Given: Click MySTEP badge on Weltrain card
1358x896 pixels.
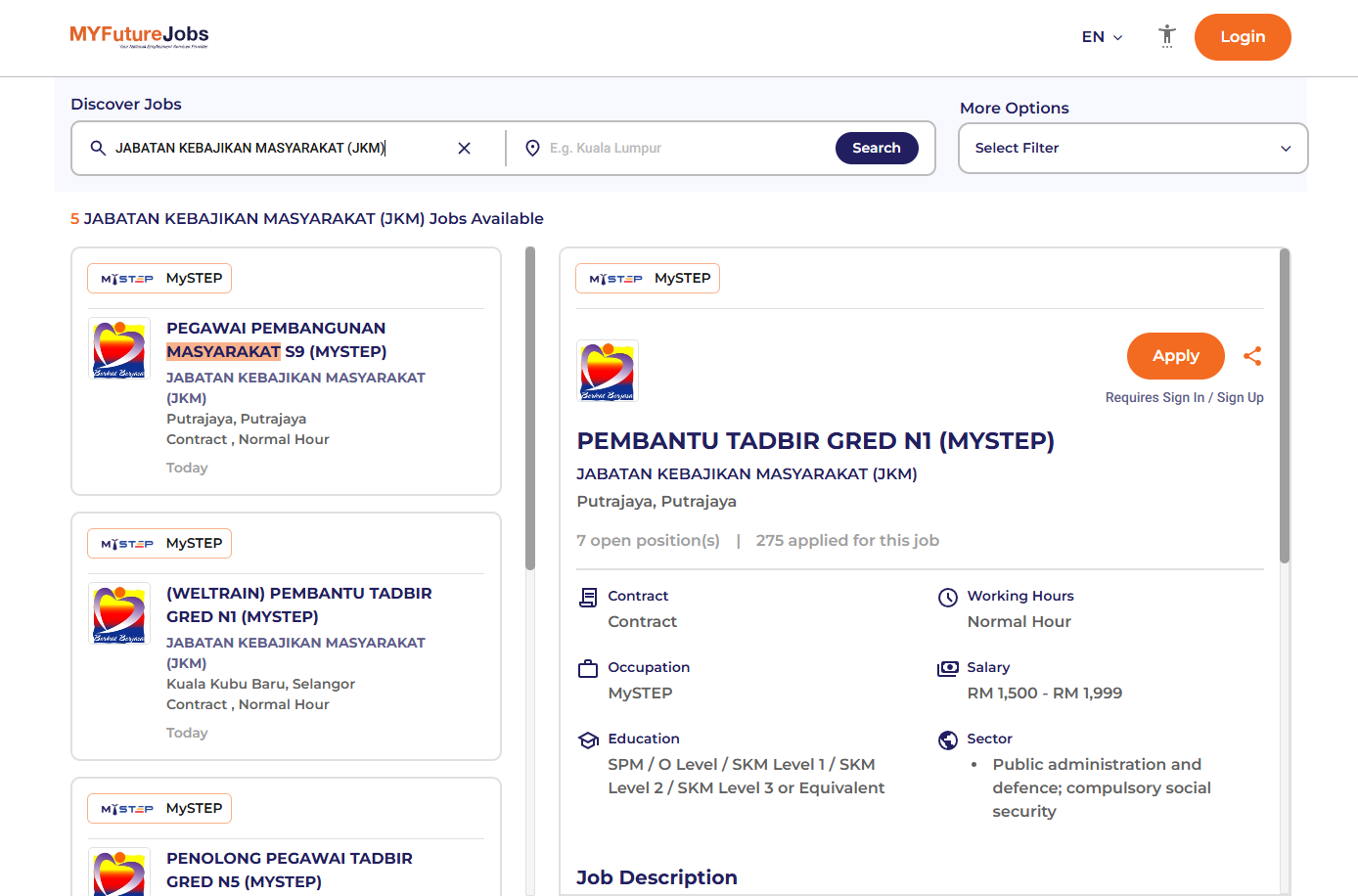Looking at the screenshot, I should pyautogui.click(x=159, y=544).
